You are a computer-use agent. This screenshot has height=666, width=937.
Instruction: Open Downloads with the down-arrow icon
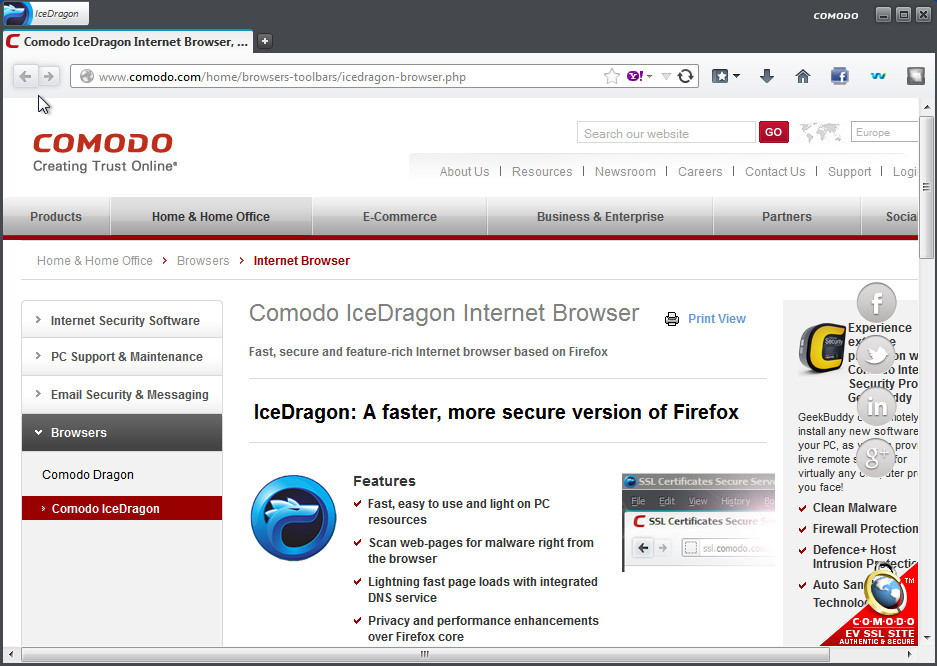(767, 76)
